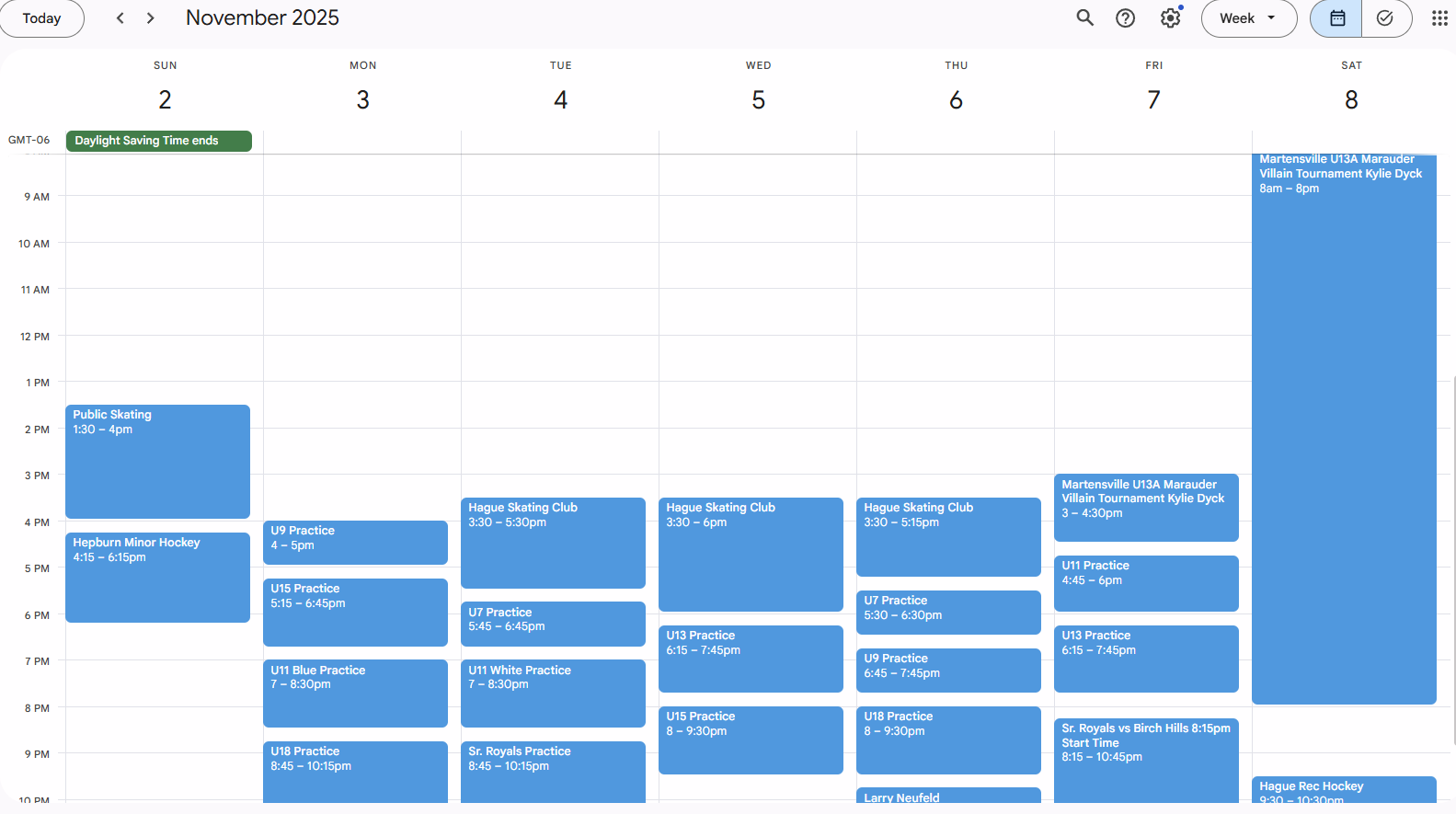Select Saturday 8 date header
This screenshot has width=1456, height=814.
(x=1351, y=99)
